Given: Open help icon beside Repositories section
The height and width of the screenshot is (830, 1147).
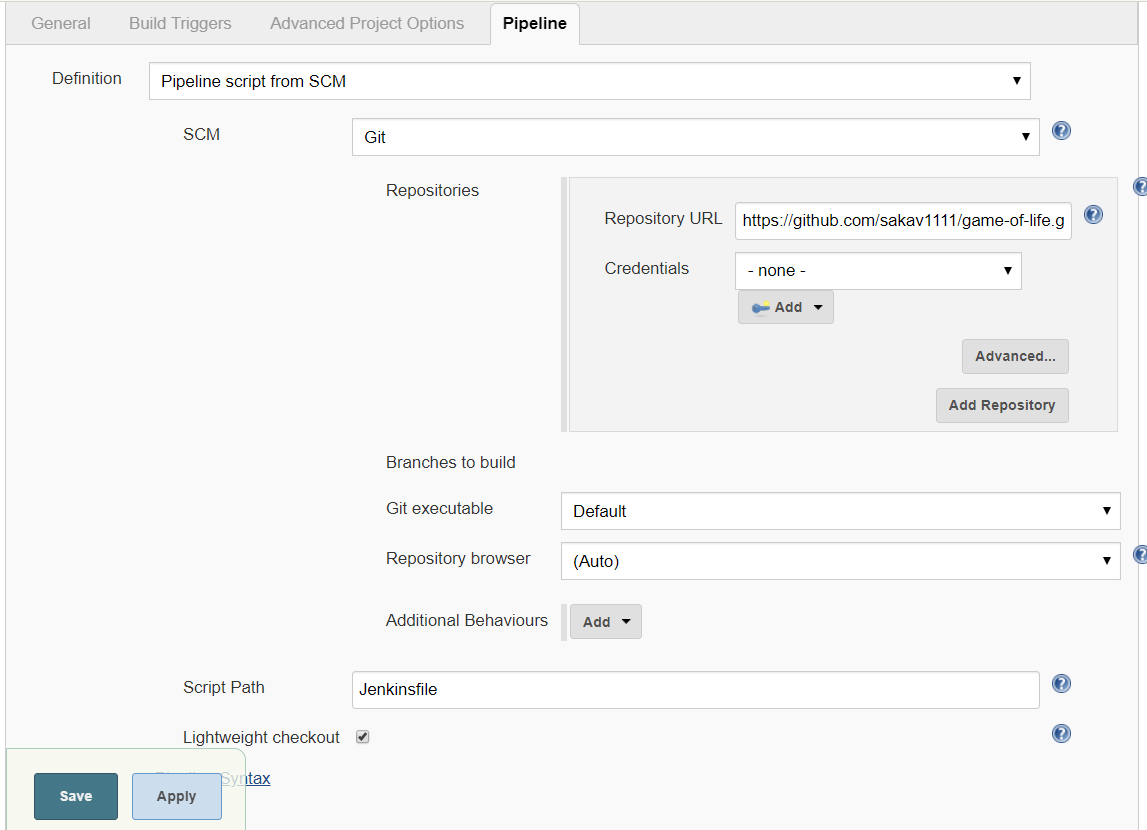Looking at the screenshot, I should click(1139, 187).
